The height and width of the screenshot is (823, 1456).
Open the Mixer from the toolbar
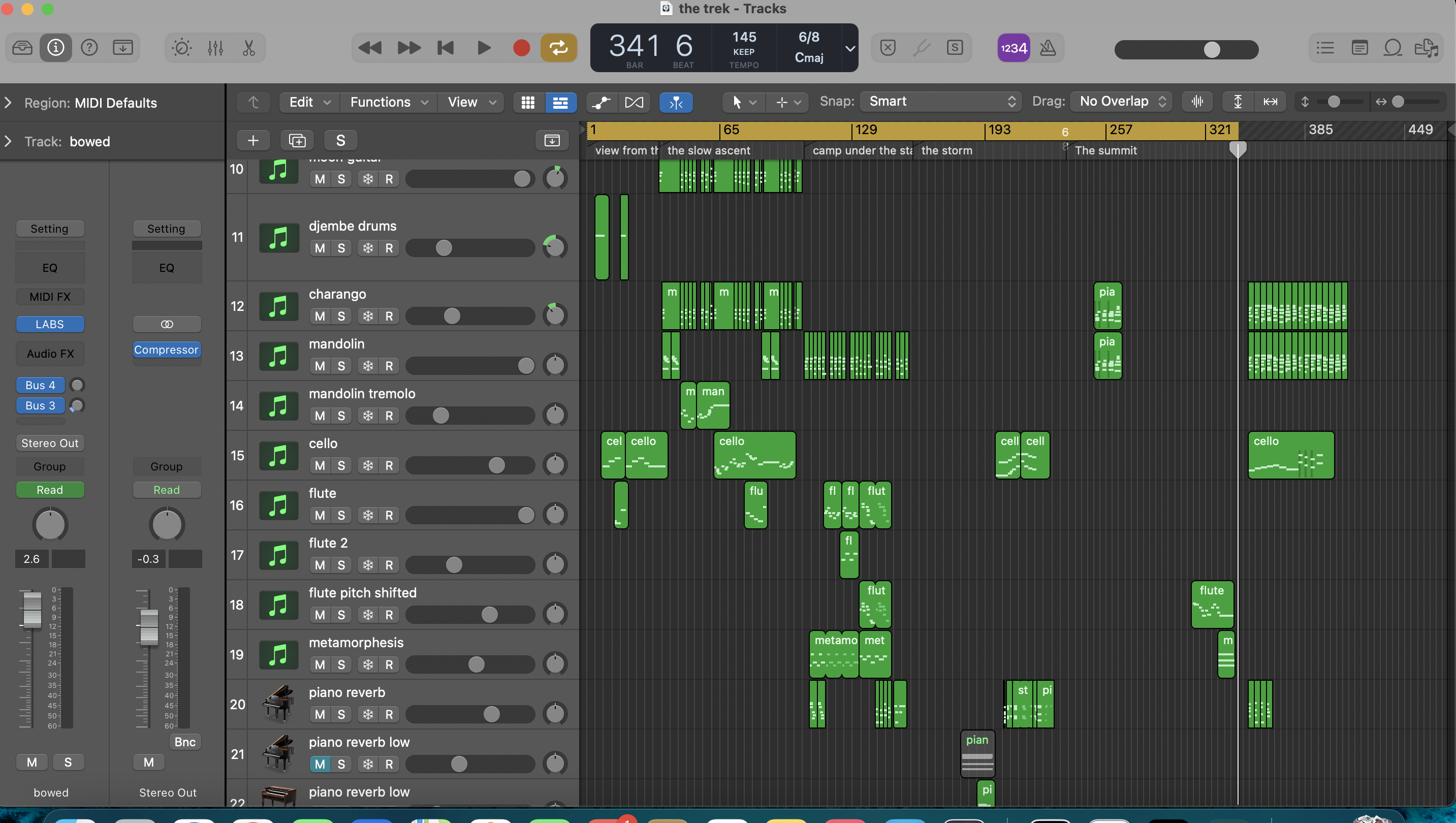(215, 48)
